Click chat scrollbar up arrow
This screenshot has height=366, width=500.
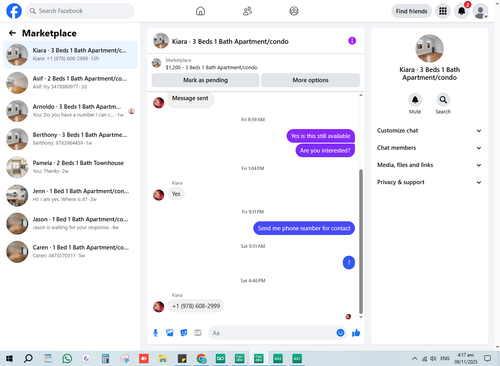pyautogui.click(x=361, y=95)
